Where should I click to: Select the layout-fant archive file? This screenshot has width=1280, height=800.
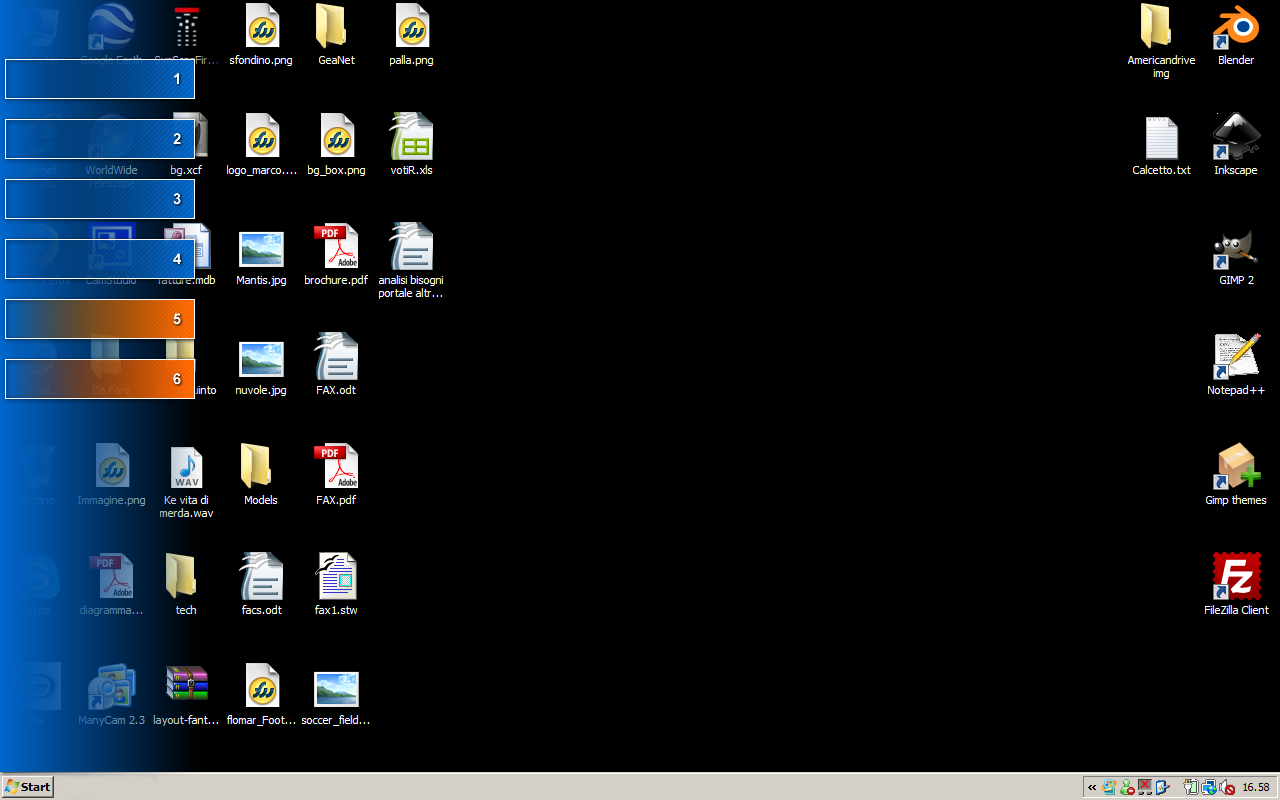coord(186,695)
